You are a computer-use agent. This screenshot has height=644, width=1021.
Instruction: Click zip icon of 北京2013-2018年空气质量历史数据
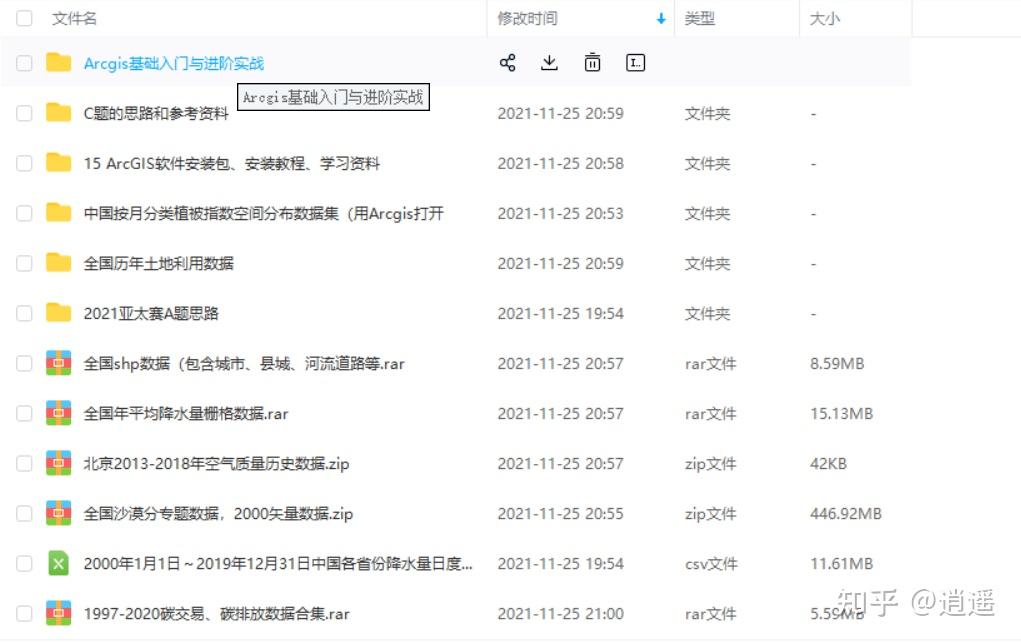click(59, 464)
